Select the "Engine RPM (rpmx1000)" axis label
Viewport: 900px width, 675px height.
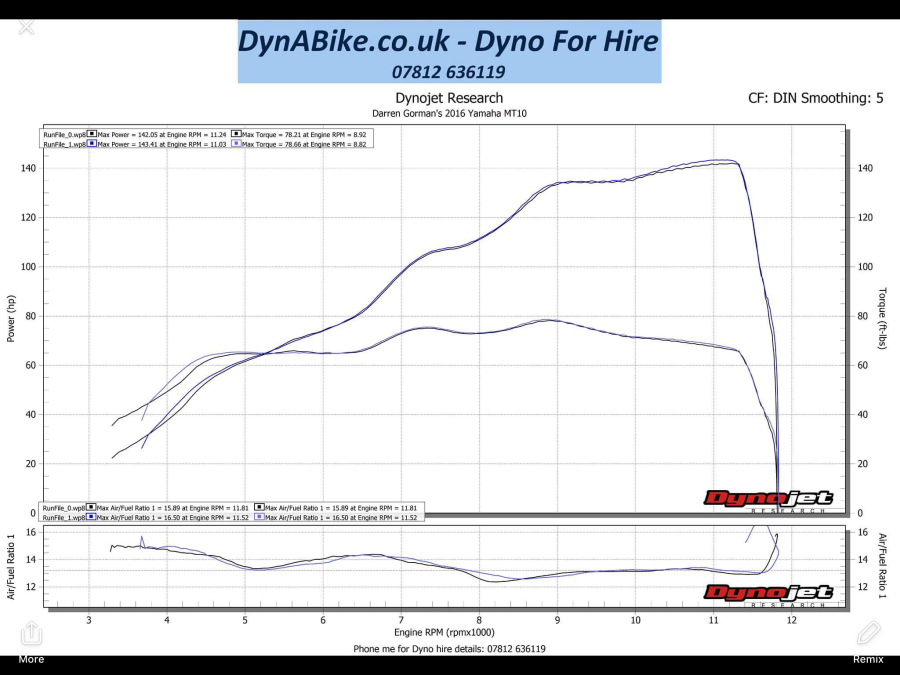click(x=444, y=633)
